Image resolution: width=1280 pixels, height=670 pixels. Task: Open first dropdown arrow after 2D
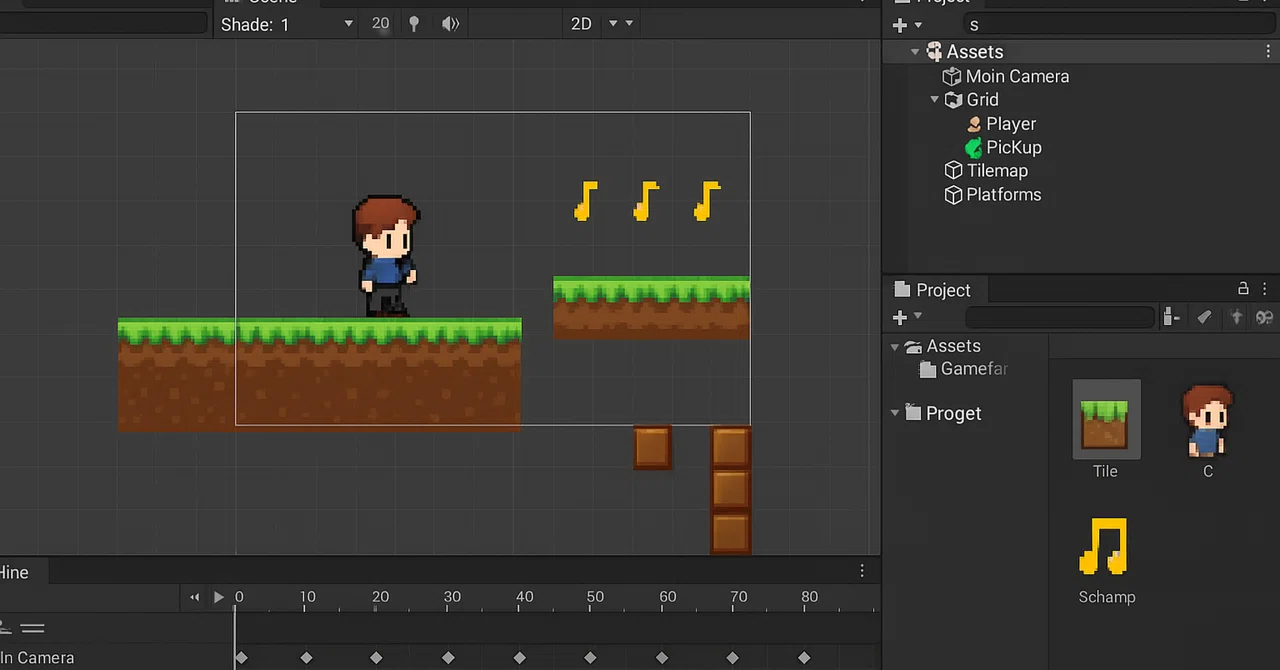[x=613, y=24]
